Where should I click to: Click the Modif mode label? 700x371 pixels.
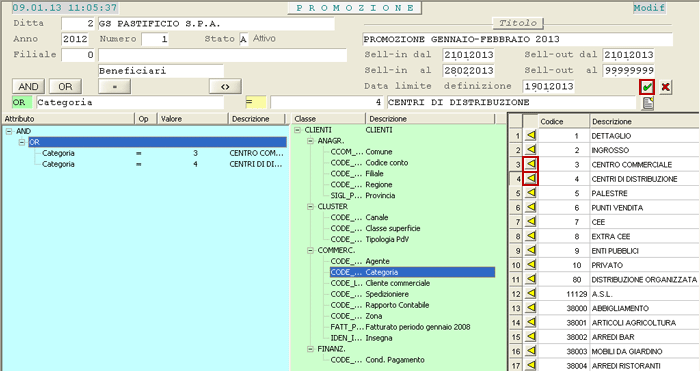point(649,8)
